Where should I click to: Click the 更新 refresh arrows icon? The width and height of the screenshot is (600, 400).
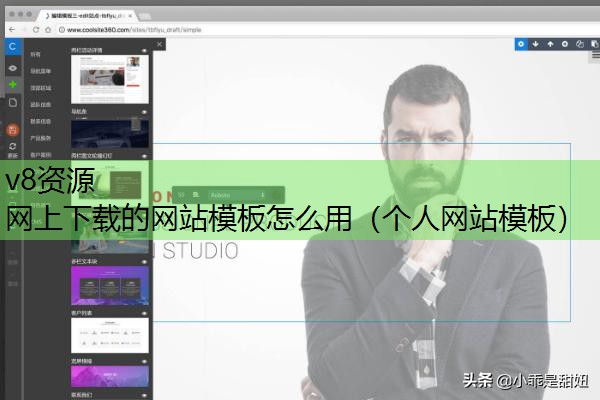point(13,146)
